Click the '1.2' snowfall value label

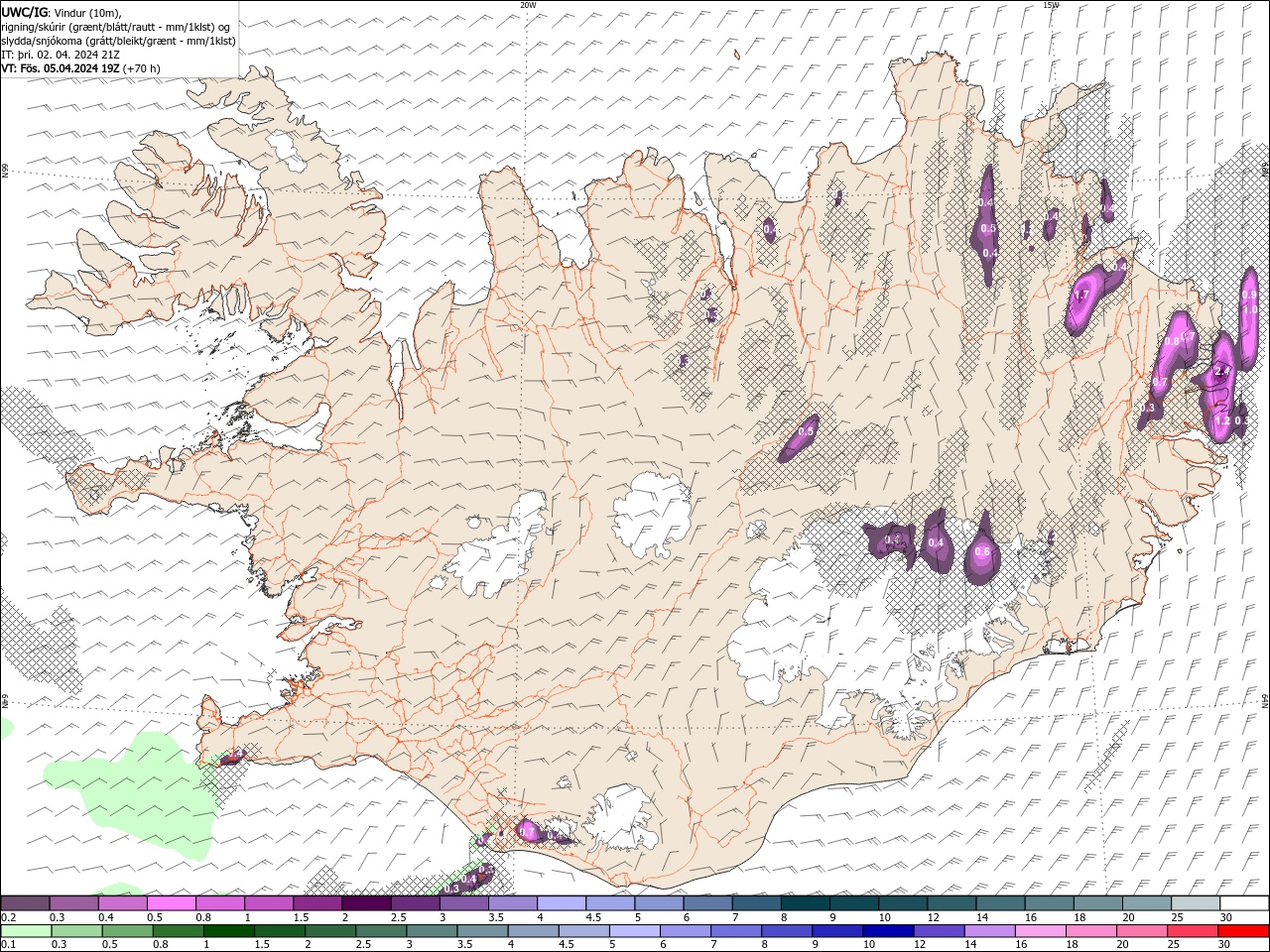[x=1222, y=420]
